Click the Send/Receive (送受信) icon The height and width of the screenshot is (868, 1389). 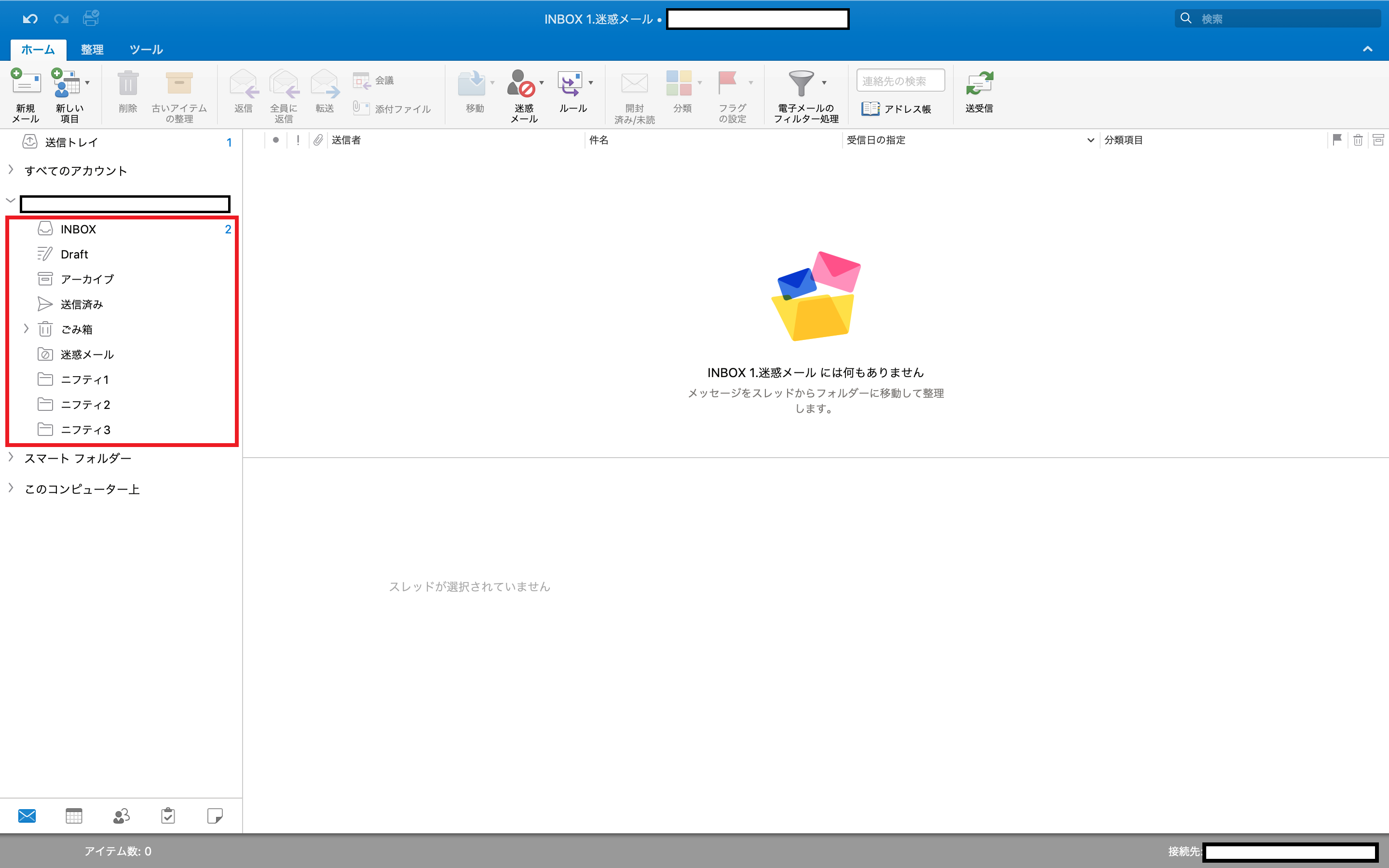979,85
